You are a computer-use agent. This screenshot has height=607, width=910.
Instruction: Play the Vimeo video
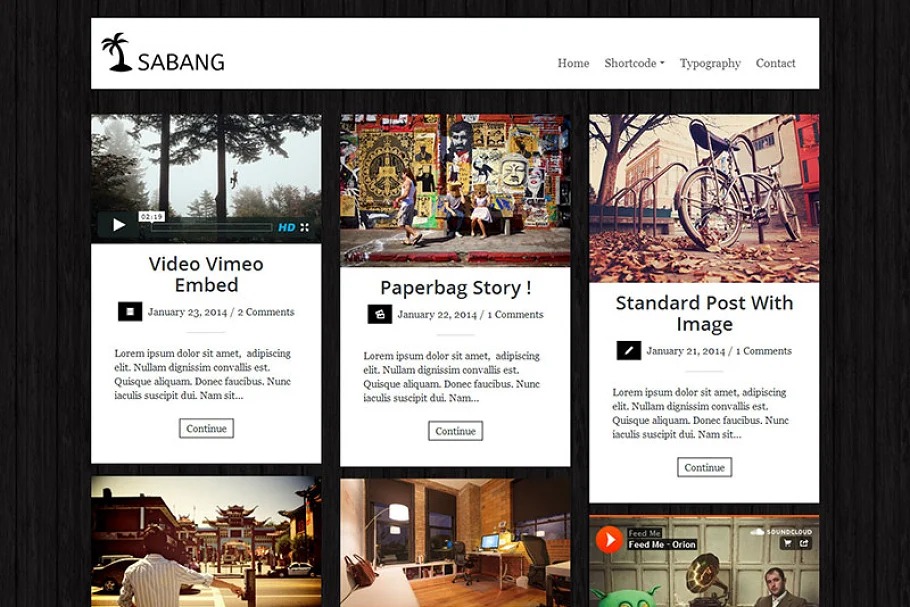(118, 225)
